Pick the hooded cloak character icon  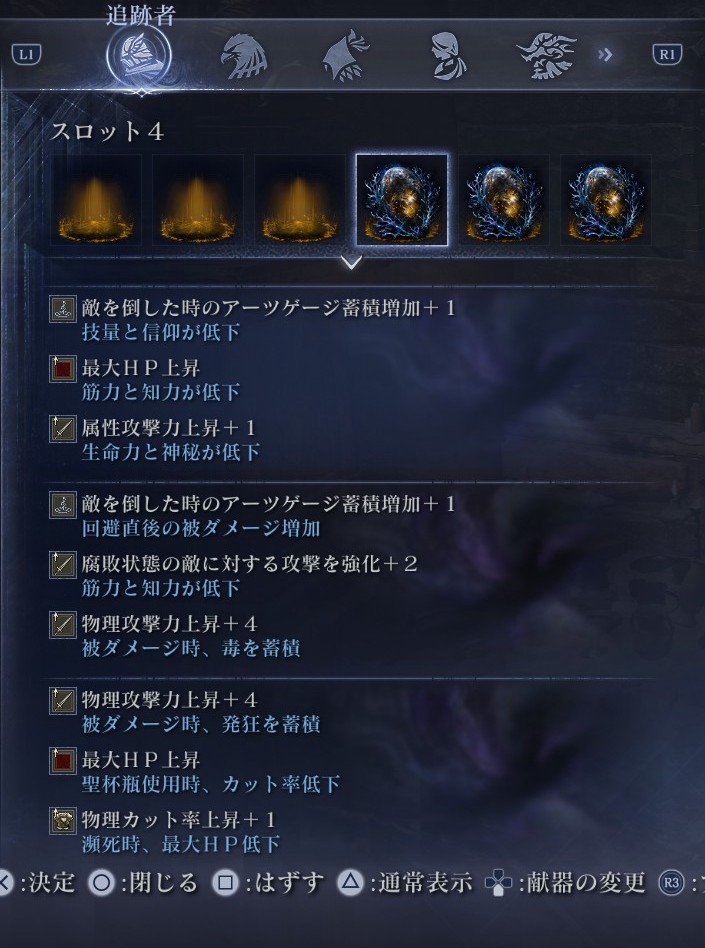(345, 56)
